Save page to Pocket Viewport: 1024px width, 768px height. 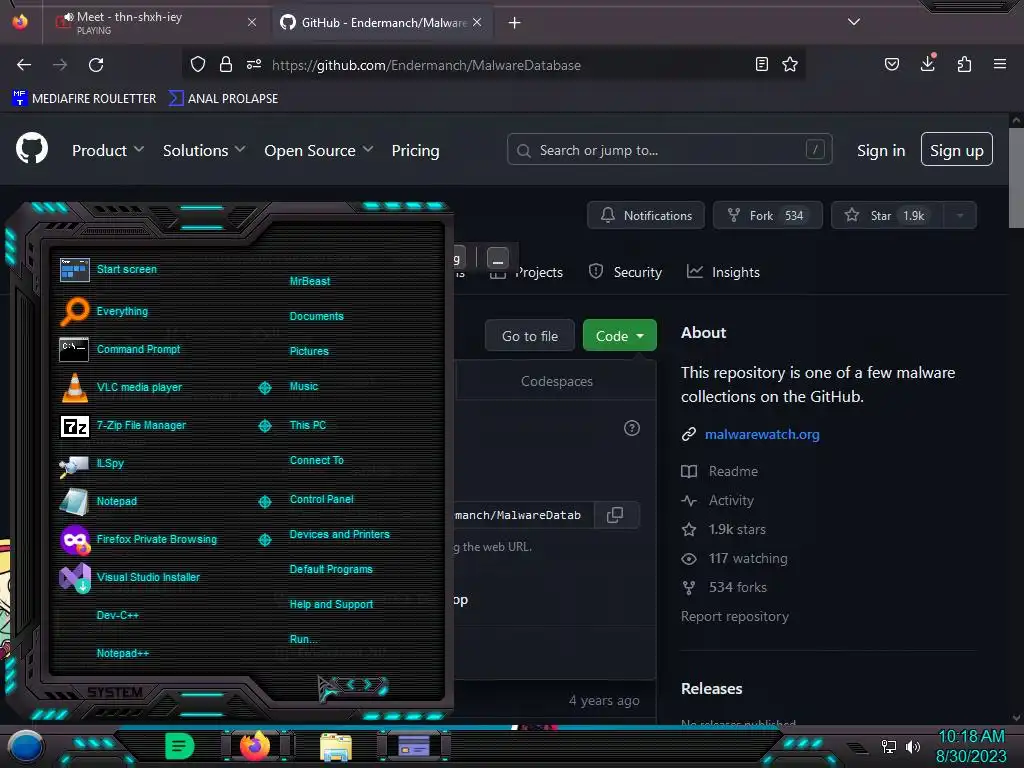coord(891,64)
